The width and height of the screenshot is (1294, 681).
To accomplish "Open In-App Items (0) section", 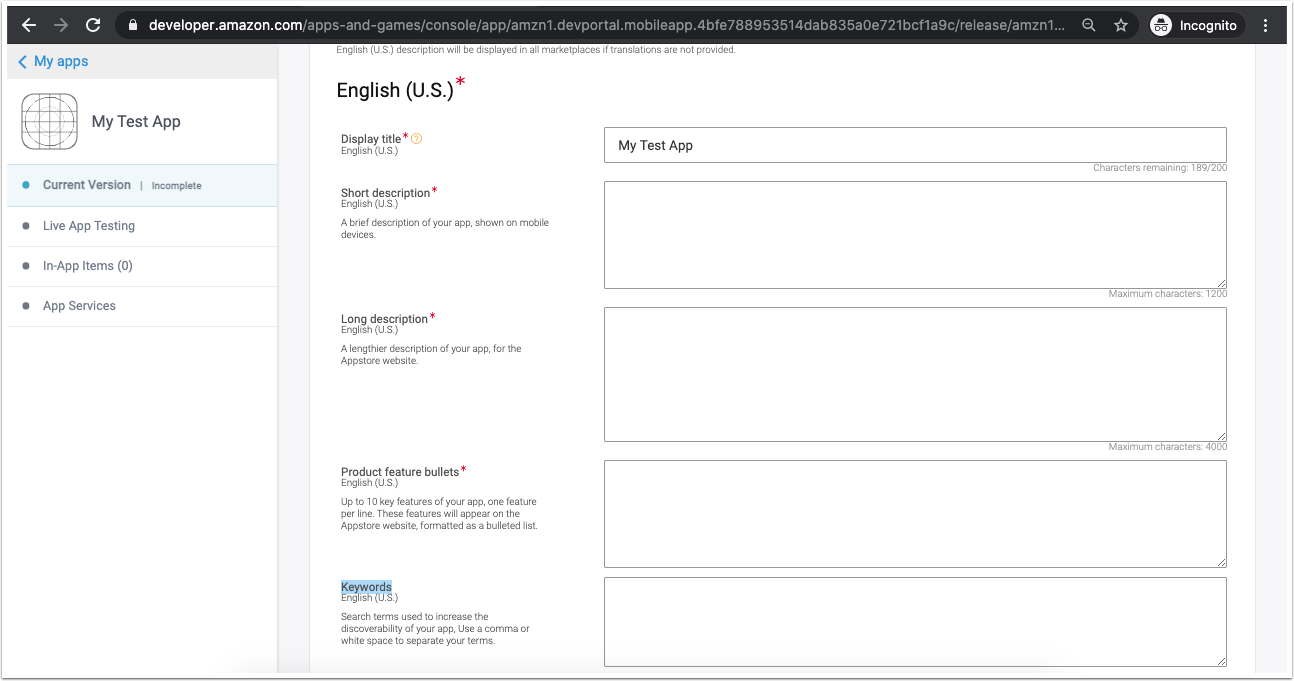I will click(142, 266).
